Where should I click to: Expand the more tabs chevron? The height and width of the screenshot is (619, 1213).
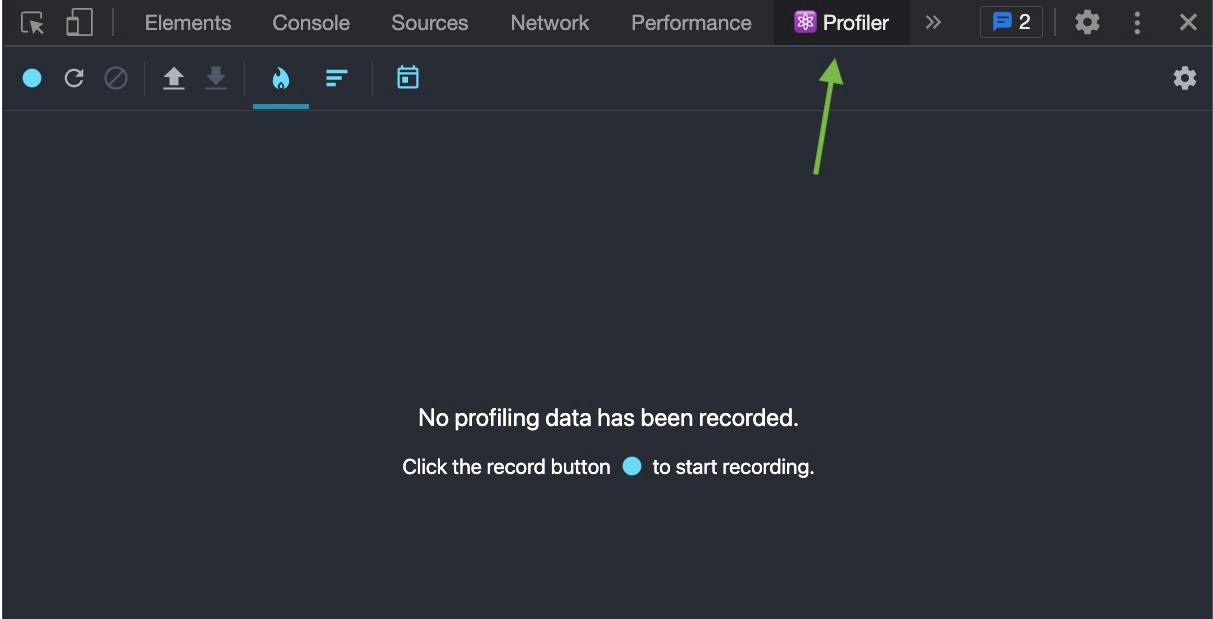(933, 23)
